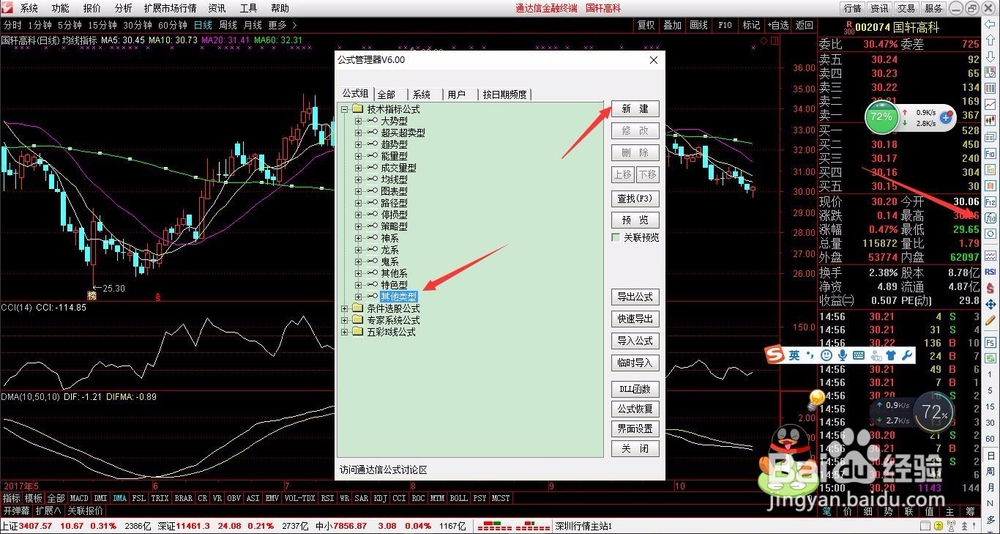This screenshot has width=1000, height=534.
Task: Click the Fiz sidebar icon
Action: [x=990, y=201]
